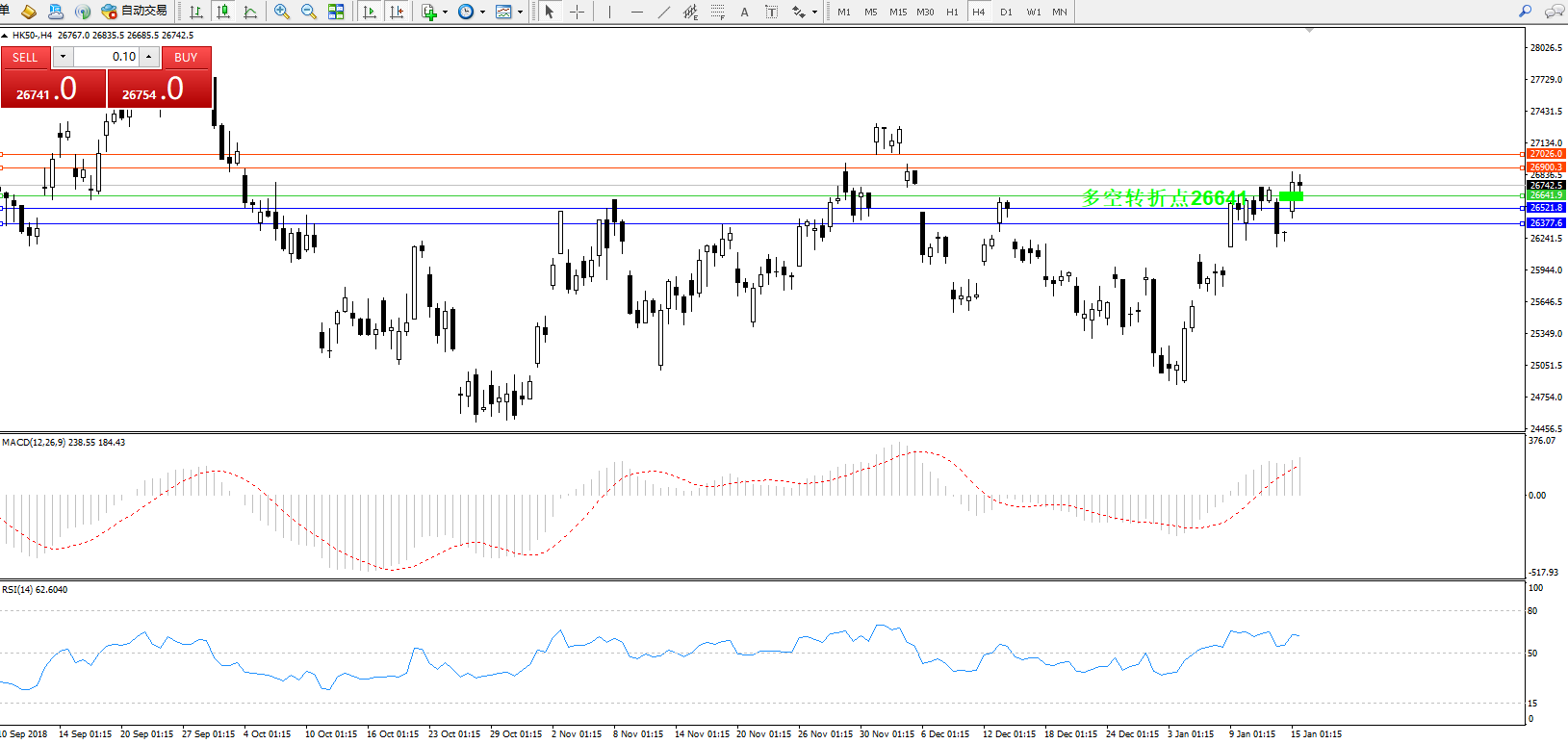Open the tile windows layout icon
1568x744 pixels.
tap(336, 12)
